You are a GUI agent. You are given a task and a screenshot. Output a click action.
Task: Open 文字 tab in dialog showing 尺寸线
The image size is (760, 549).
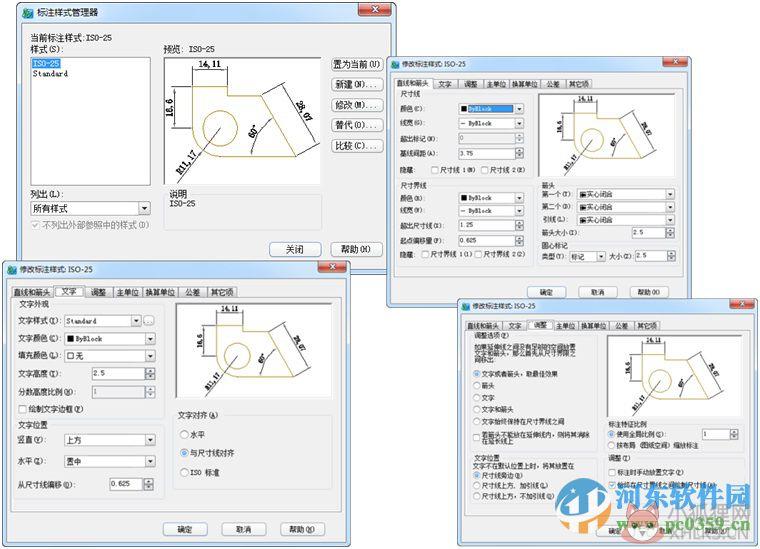pos(445,84)
